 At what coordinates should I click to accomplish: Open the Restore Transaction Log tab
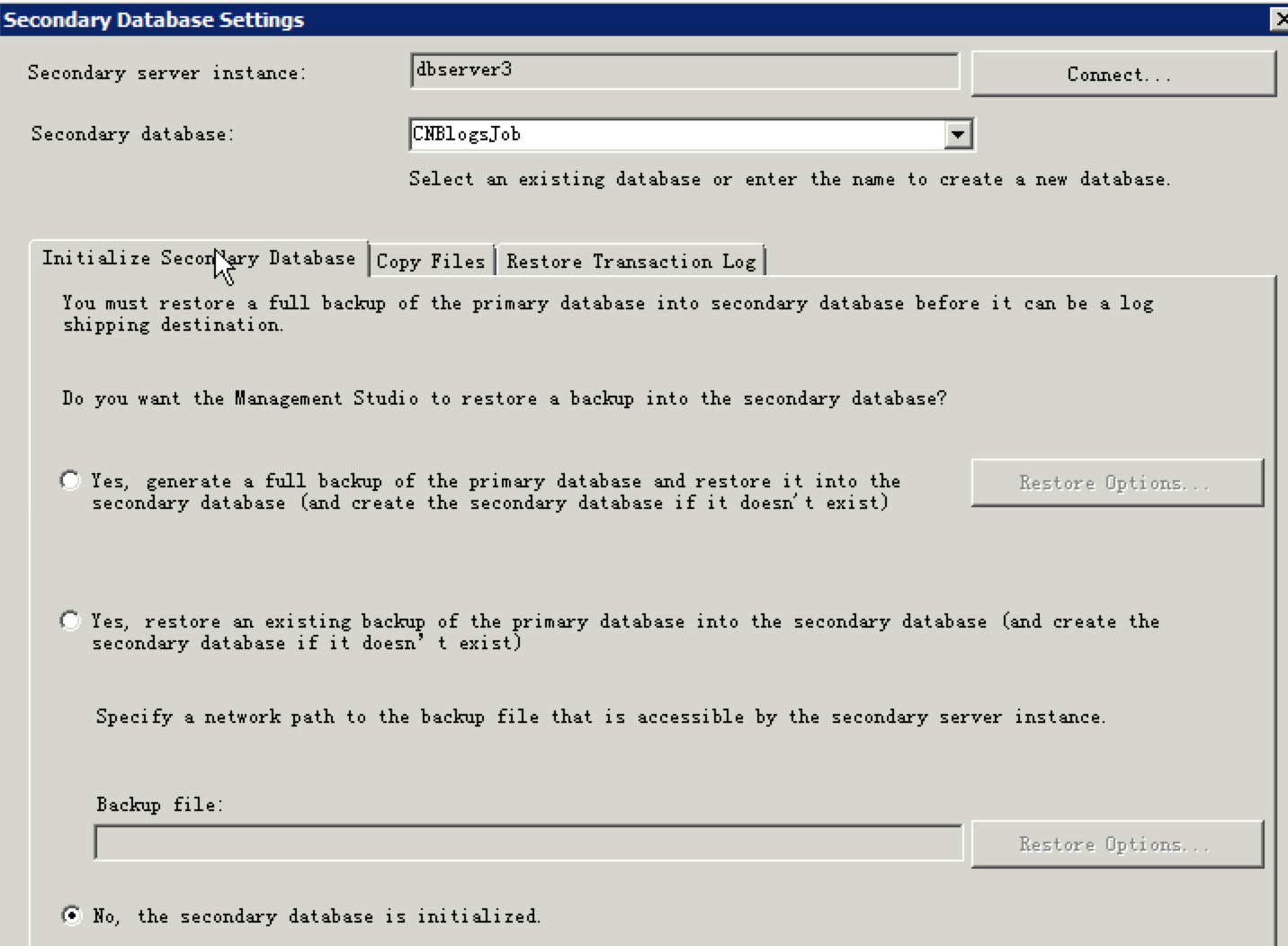631,262
